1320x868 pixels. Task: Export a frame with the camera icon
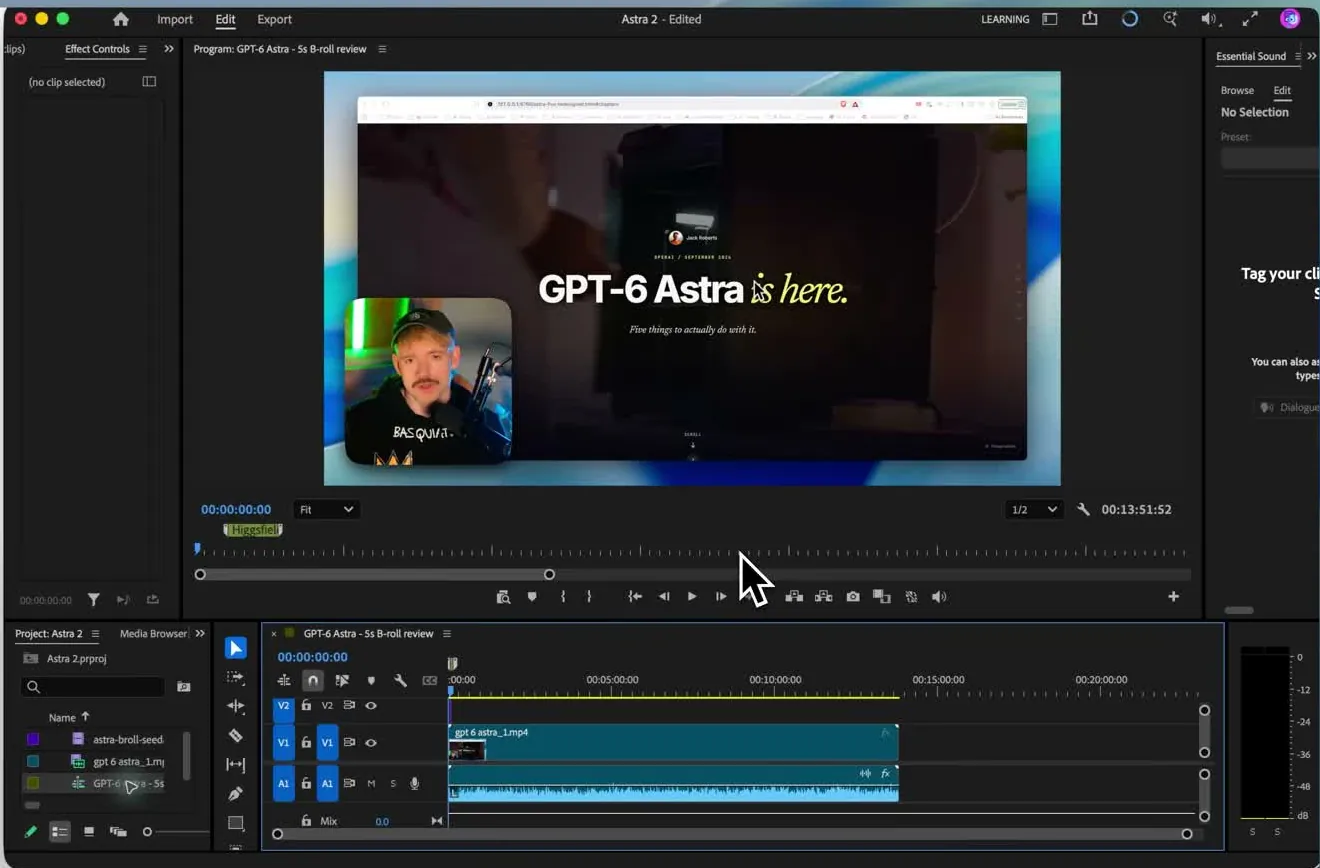tap(853, 597)
